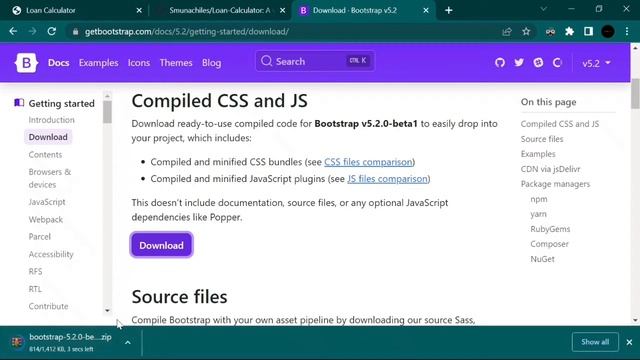Select the Download Bootstrap v5.2 tab
The image size is (640, 360).
[363, 11]
